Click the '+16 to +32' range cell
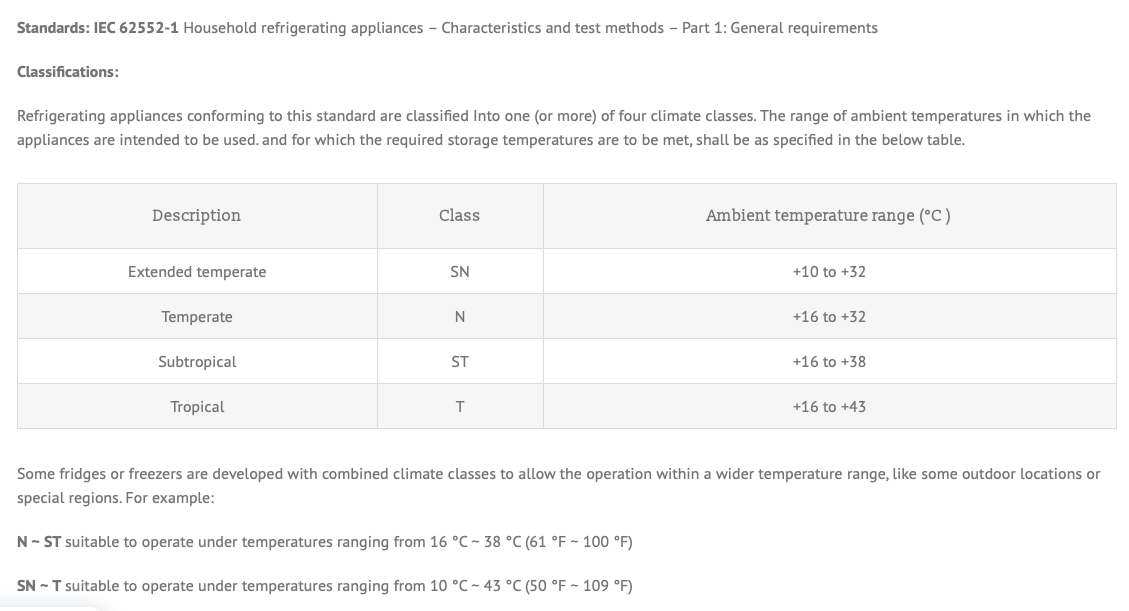The image size is (1129, 611). [x=828, y=317]
